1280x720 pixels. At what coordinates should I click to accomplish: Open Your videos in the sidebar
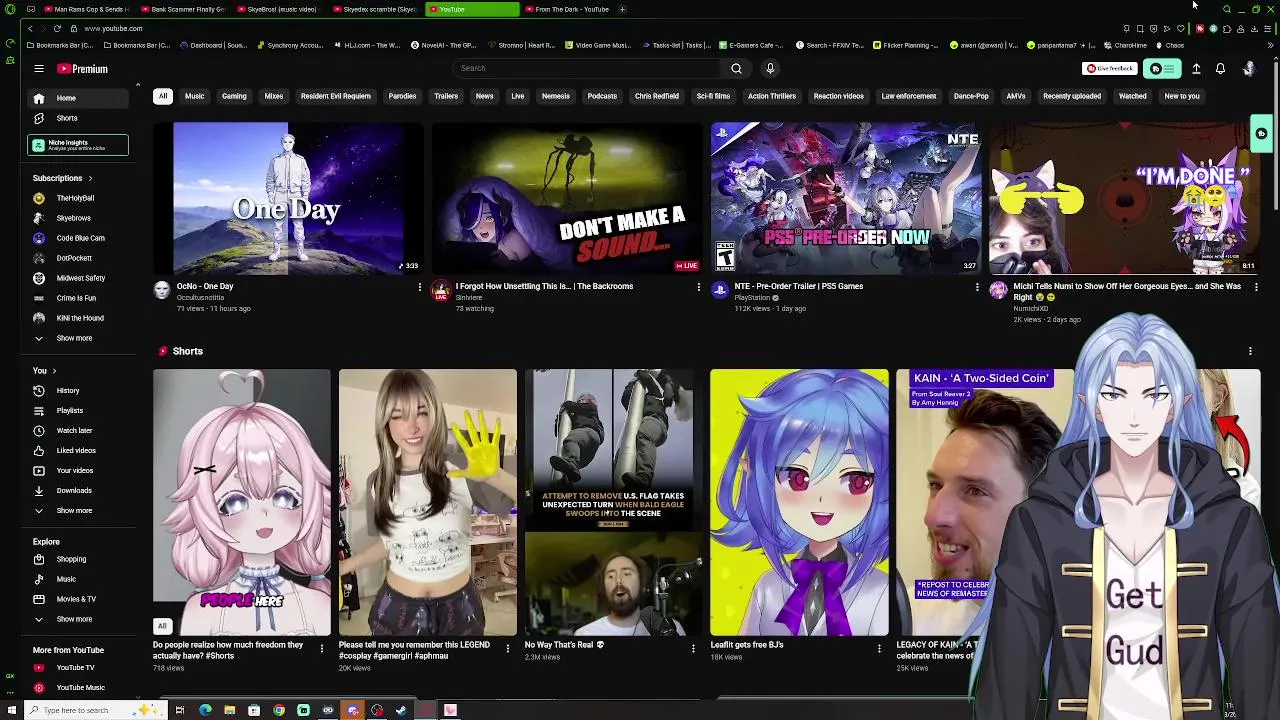[x=78, y=470]
